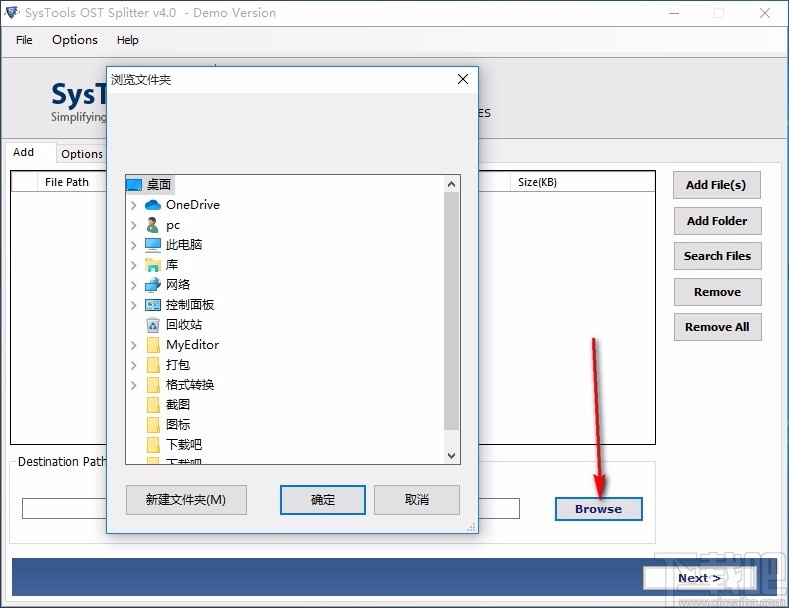789x608 pixels.
Task: Expand the 网络 tree node
Action: [x=133, y=285]
